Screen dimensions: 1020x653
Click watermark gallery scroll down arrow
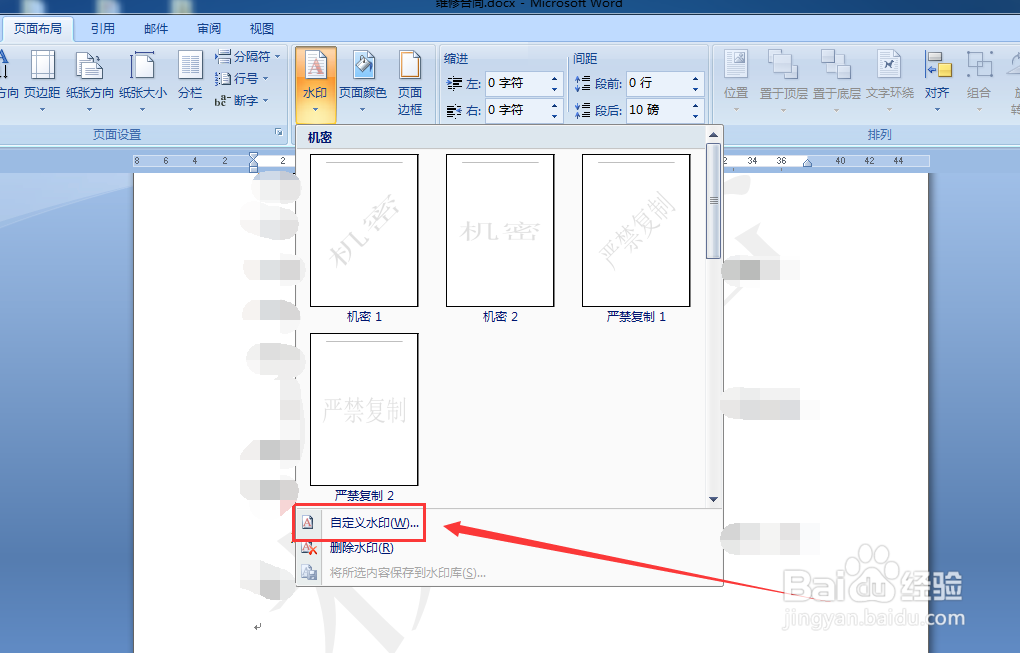(714, 500)
